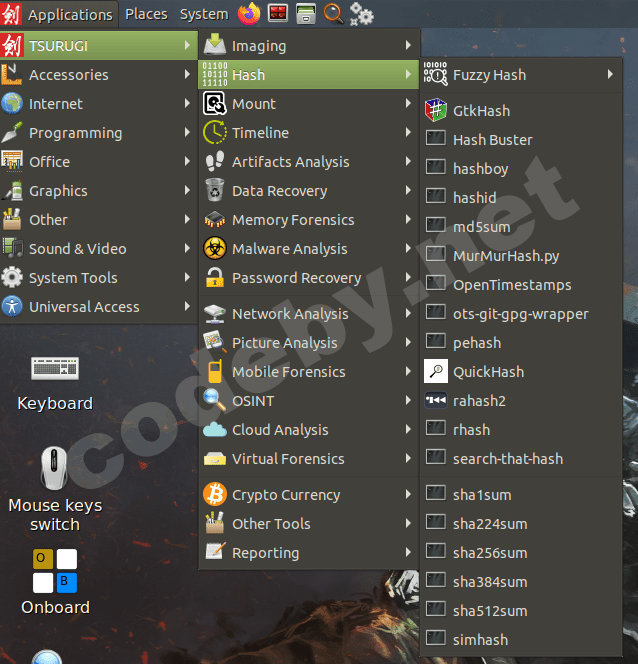This screenshot has height=664, width=638.
Task: Click the Data Recovery trash icon
Action: 215,190
